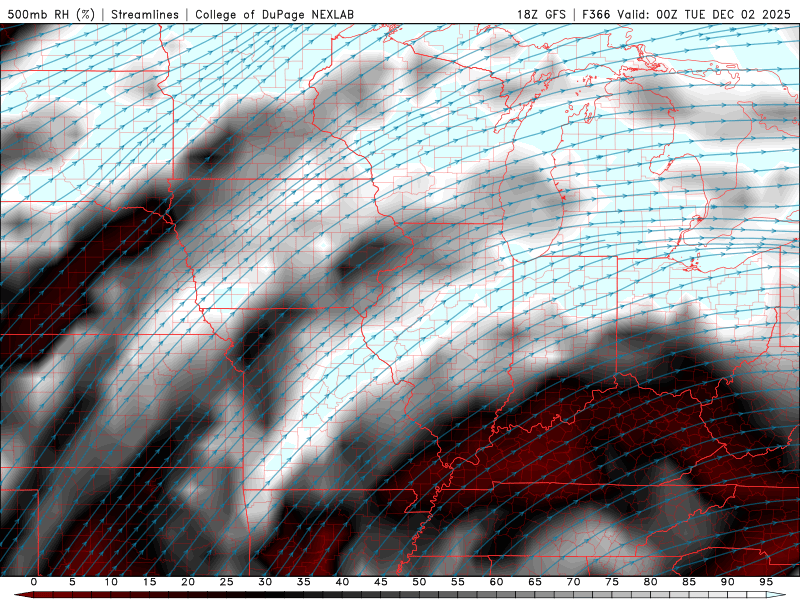800x600 pixels.
Task: Click the '55' value on the colorbar scale
Action: coord(458,582)
